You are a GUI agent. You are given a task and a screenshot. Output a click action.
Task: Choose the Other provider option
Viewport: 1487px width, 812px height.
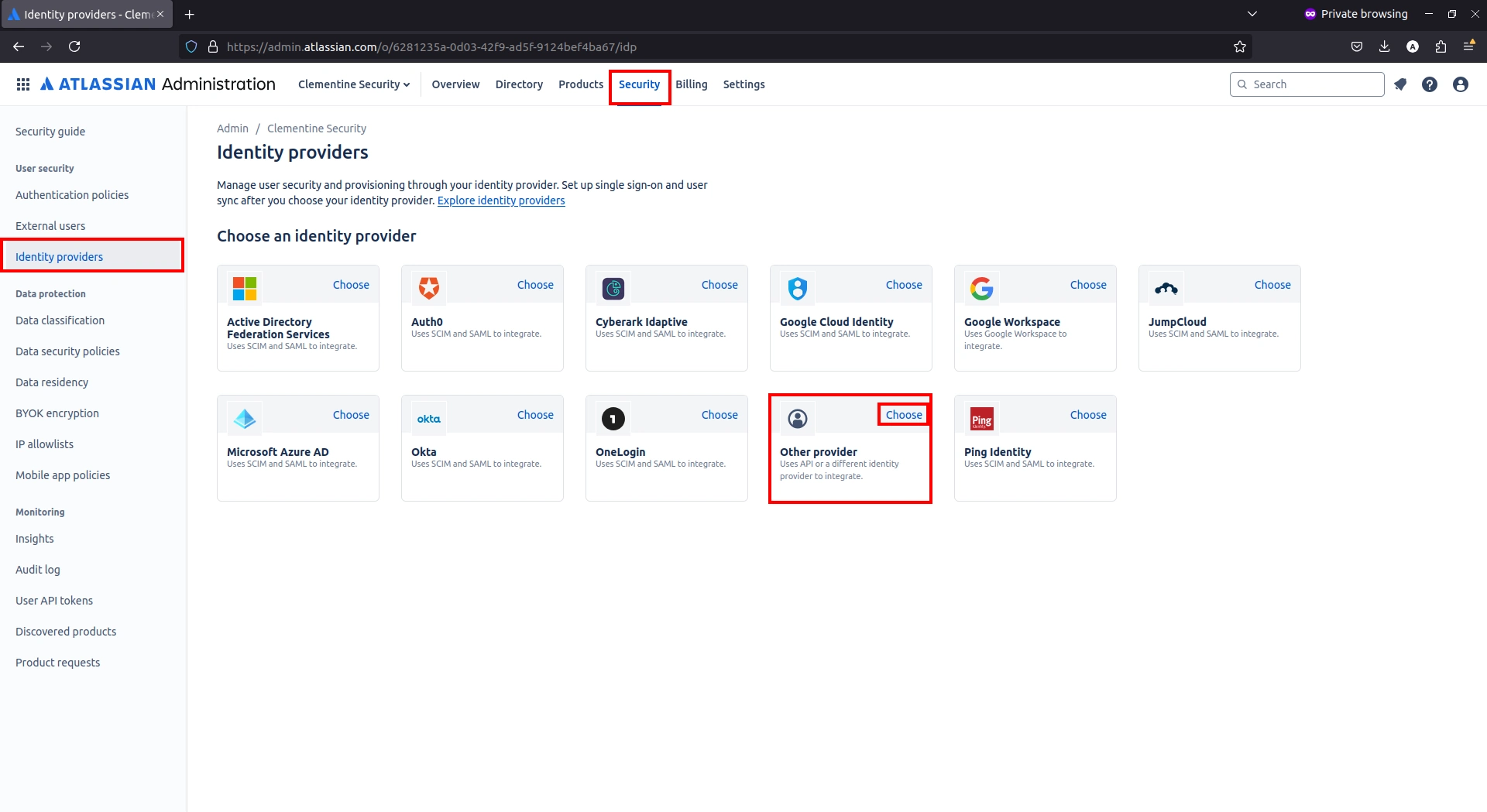tap(903, 414)
